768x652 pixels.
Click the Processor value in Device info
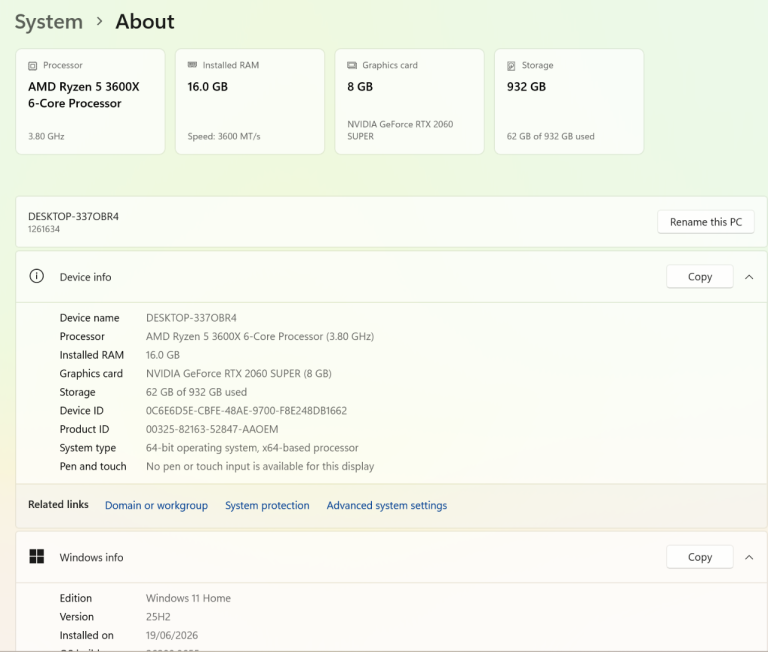pos(260,337)
